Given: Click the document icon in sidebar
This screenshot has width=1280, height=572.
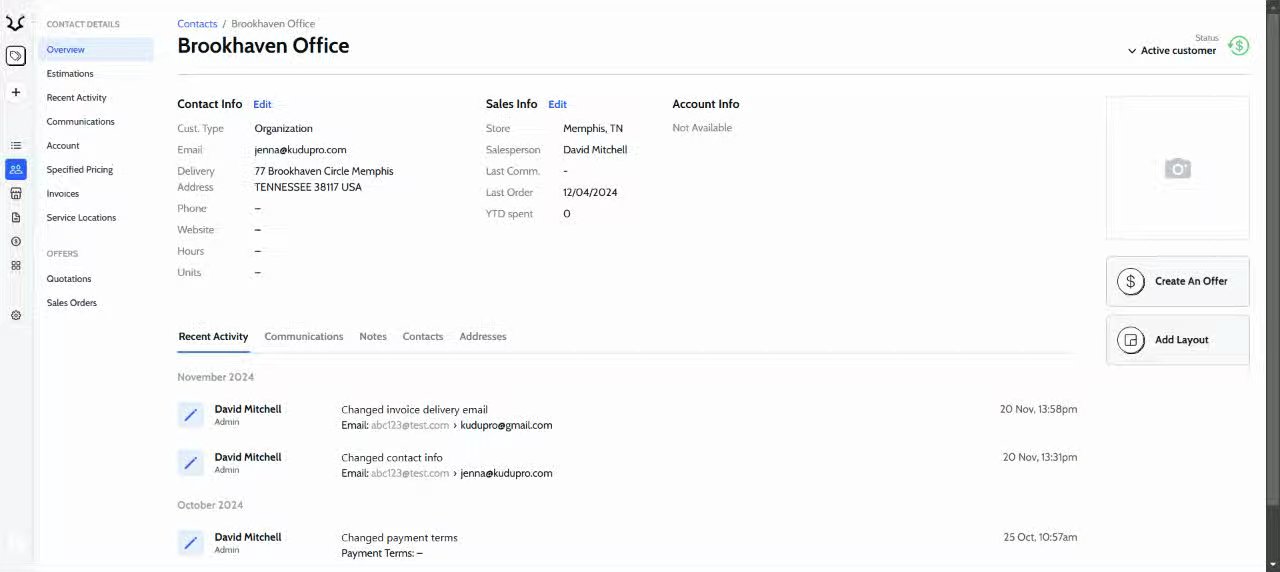Looking at the screenshot, I should point(15,217).
